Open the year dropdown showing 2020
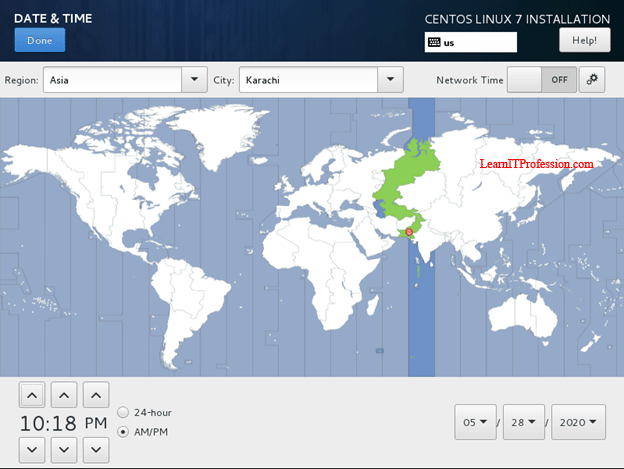 pos(578,422)
